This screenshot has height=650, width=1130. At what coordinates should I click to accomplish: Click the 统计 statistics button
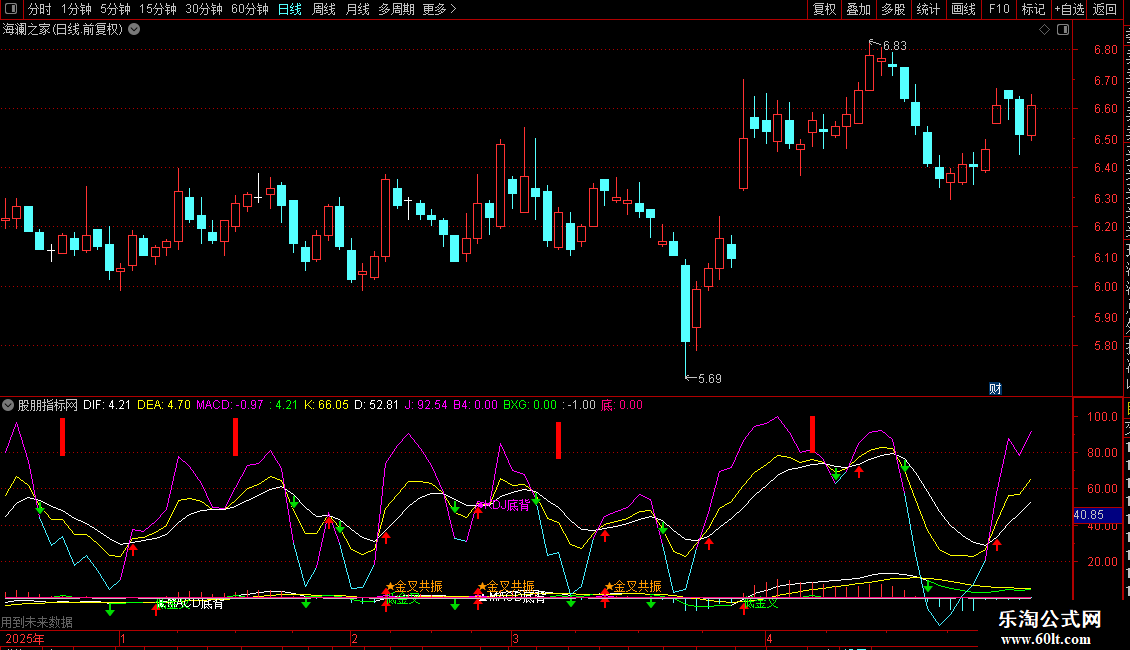[x=928, y=9]
